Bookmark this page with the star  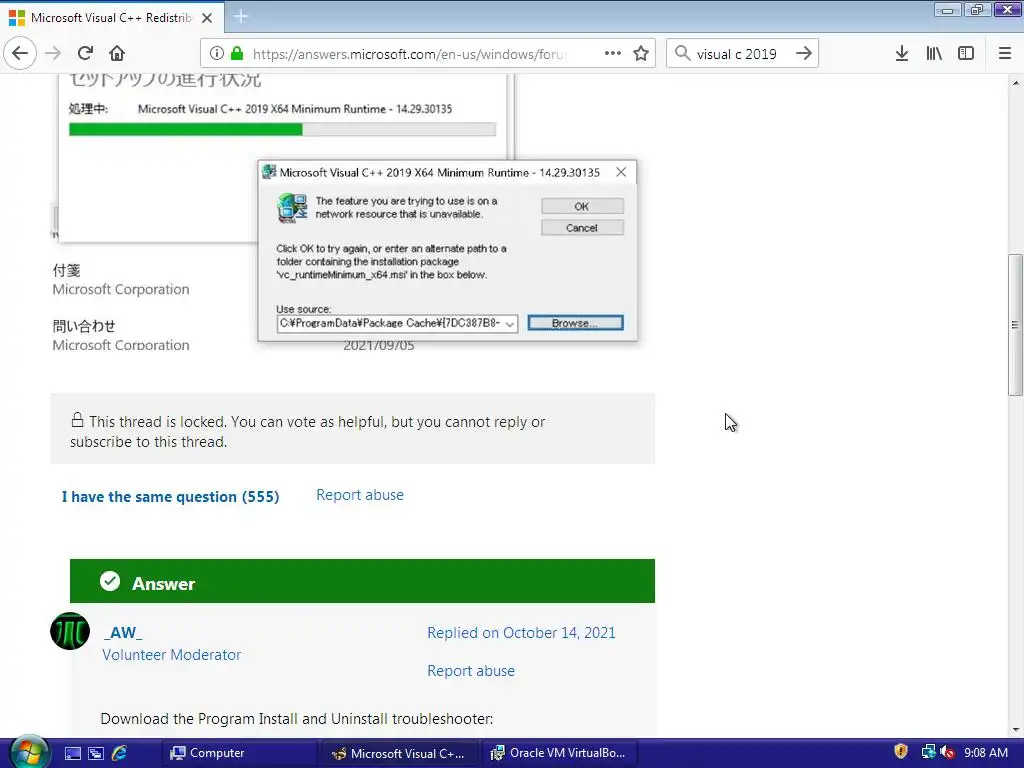point(641,54)
